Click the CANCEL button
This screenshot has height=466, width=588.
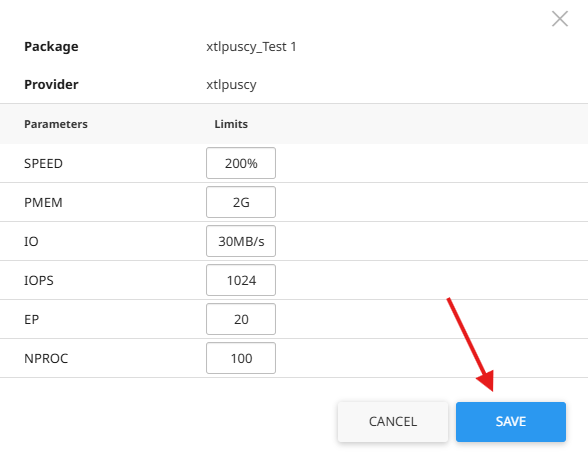(x=393, y=422)
